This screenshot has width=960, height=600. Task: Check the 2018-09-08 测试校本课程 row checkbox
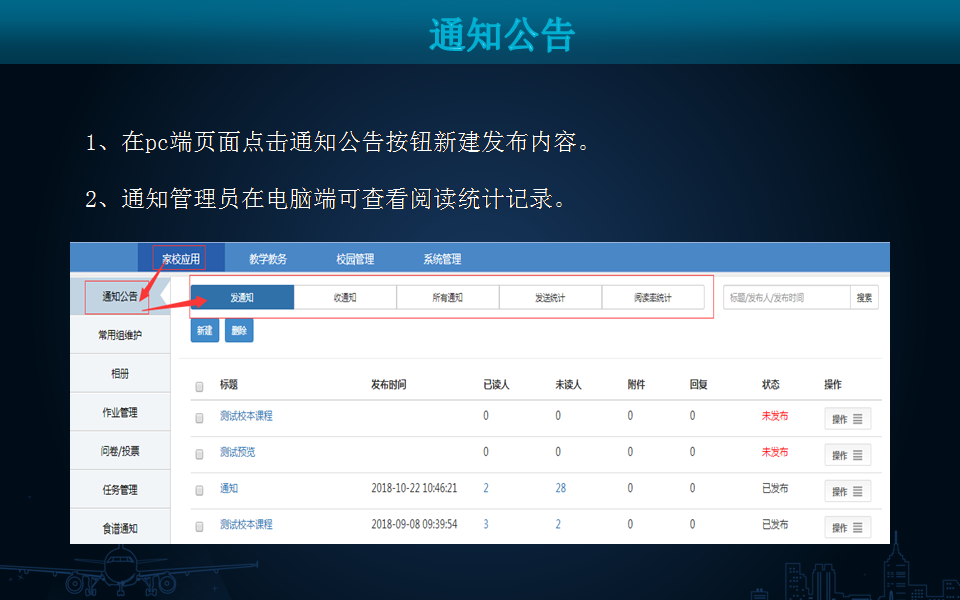pyautogui.click(x=200, y=526)
